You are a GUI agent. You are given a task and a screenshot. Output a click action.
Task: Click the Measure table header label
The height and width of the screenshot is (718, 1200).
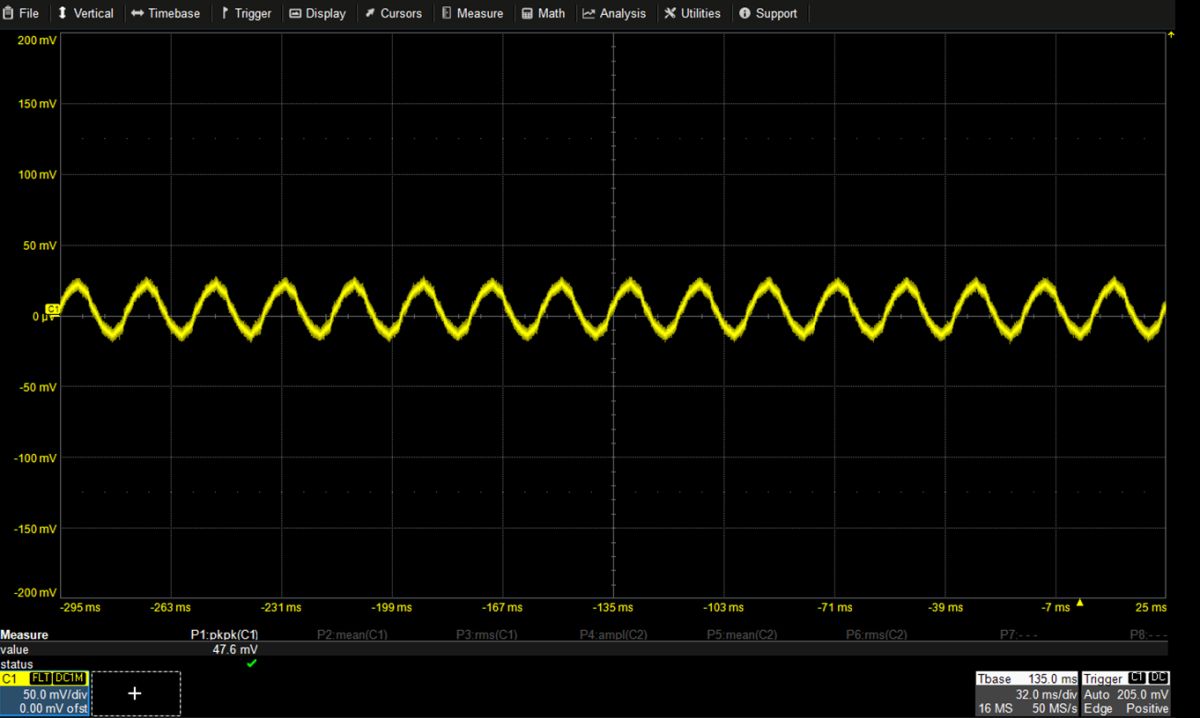point(24,635)
